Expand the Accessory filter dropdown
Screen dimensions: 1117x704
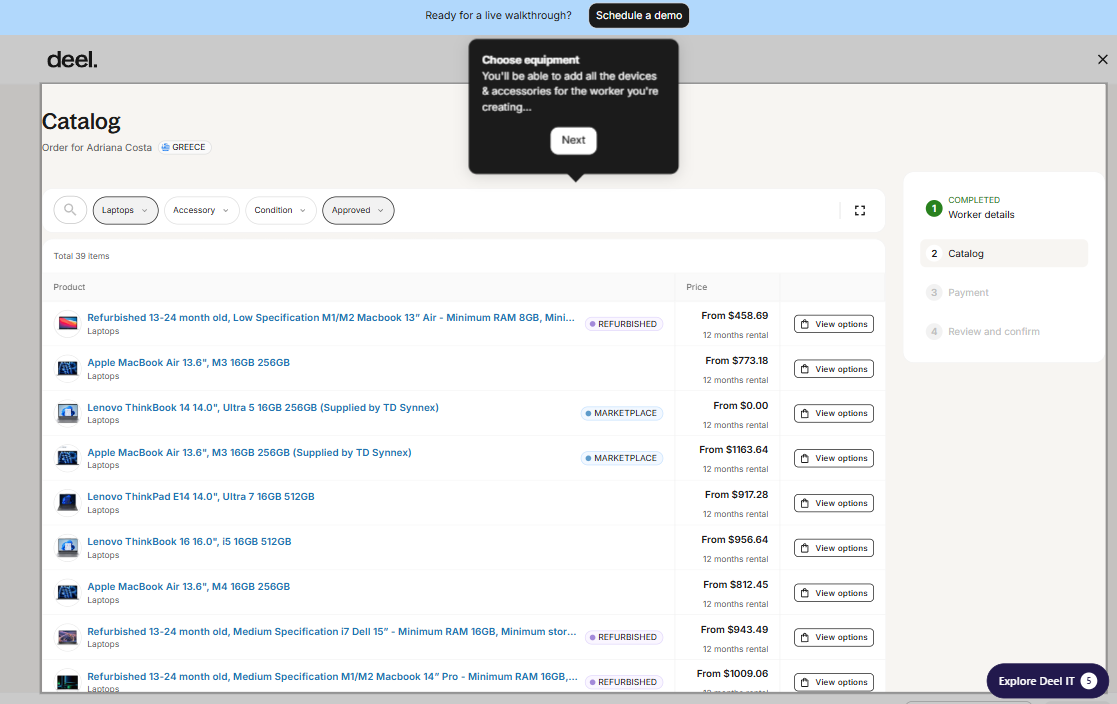pyautogui.click(x=201, y=210)
